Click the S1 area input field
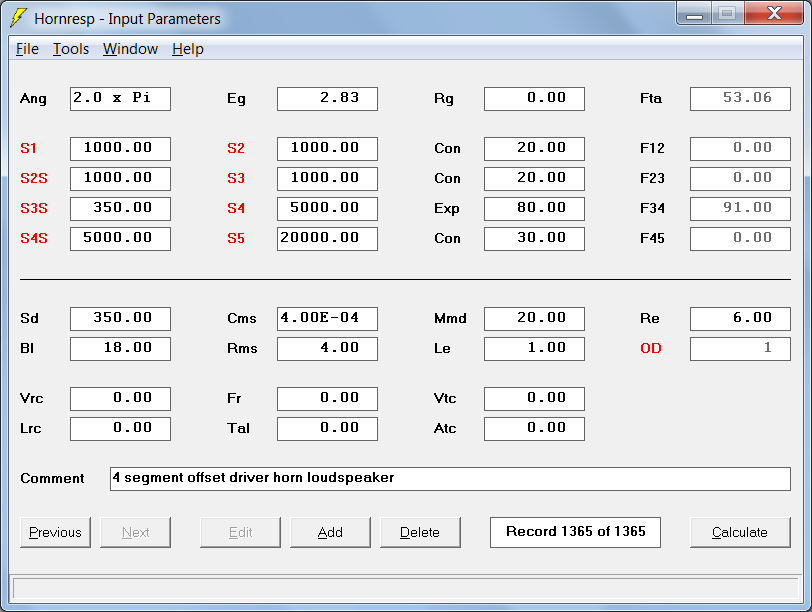812x612 pixels. click(120, 149)
